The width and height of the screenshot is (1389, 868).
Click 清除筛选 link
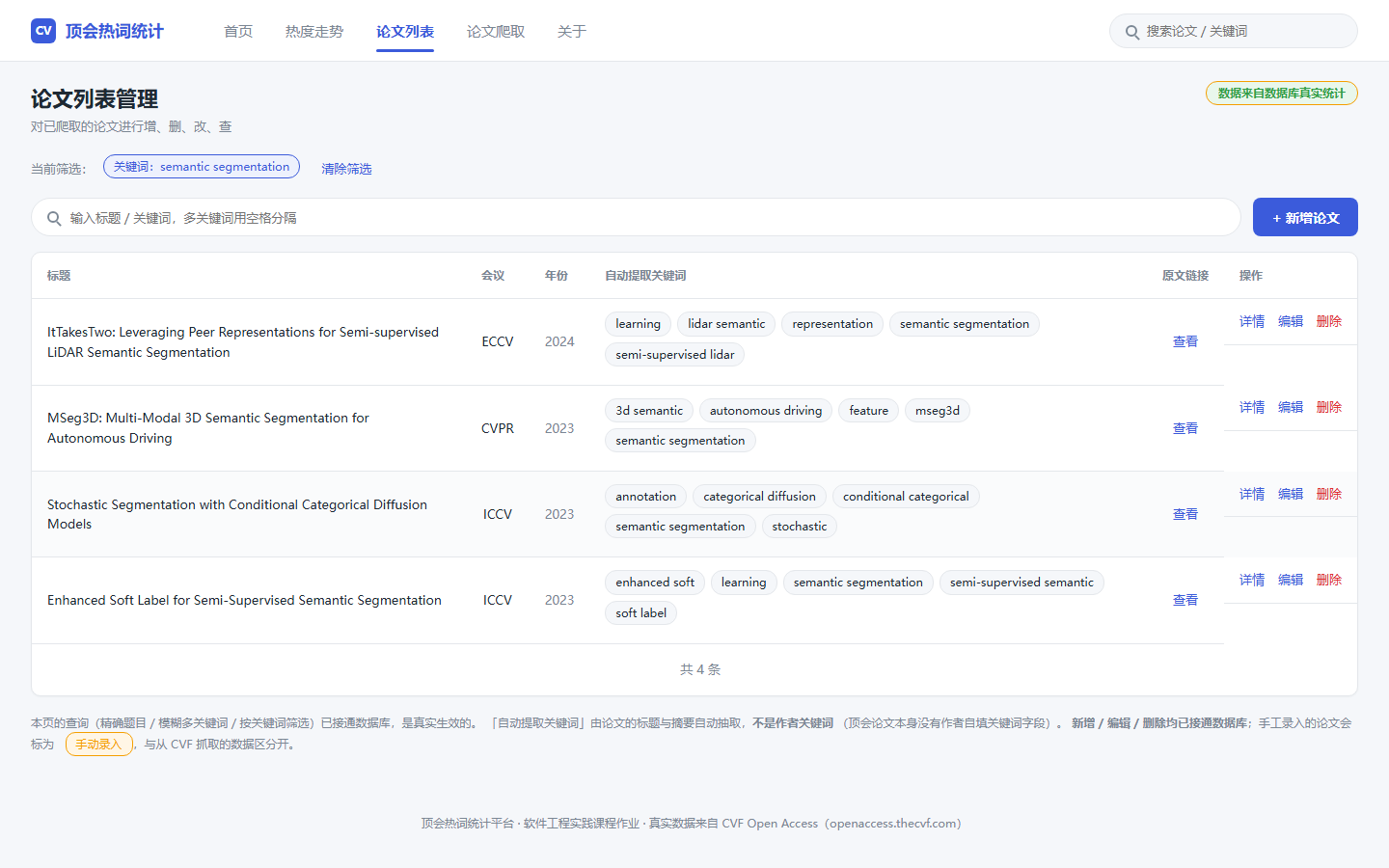coord(346,169)
